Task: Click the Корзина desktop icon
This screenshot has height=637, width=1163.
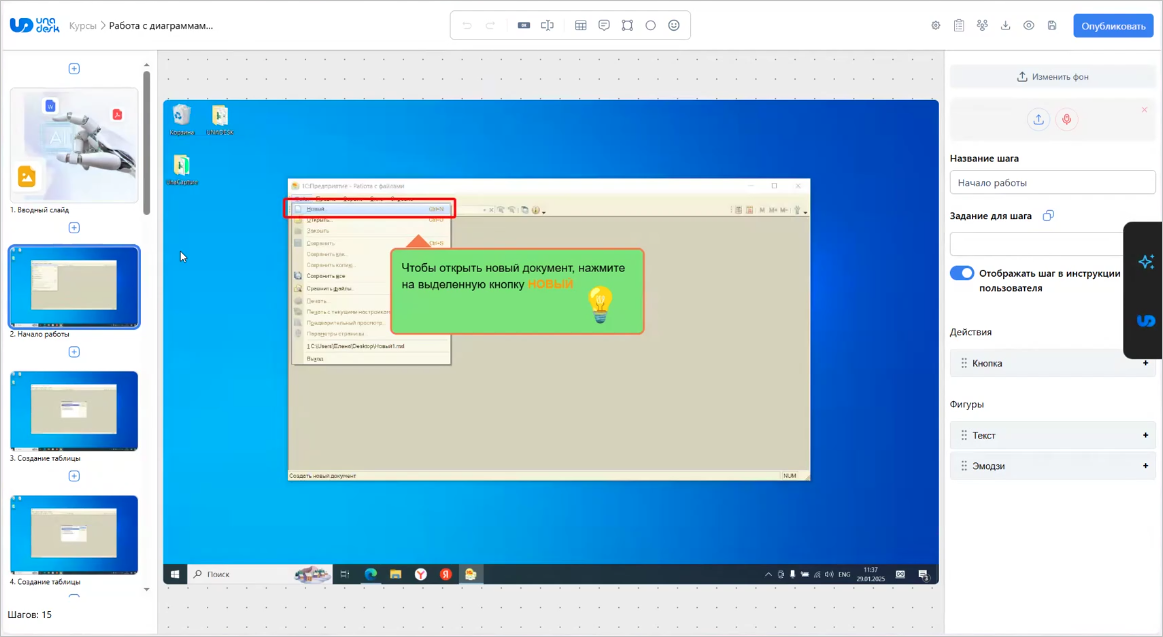Action: (182, 120)
